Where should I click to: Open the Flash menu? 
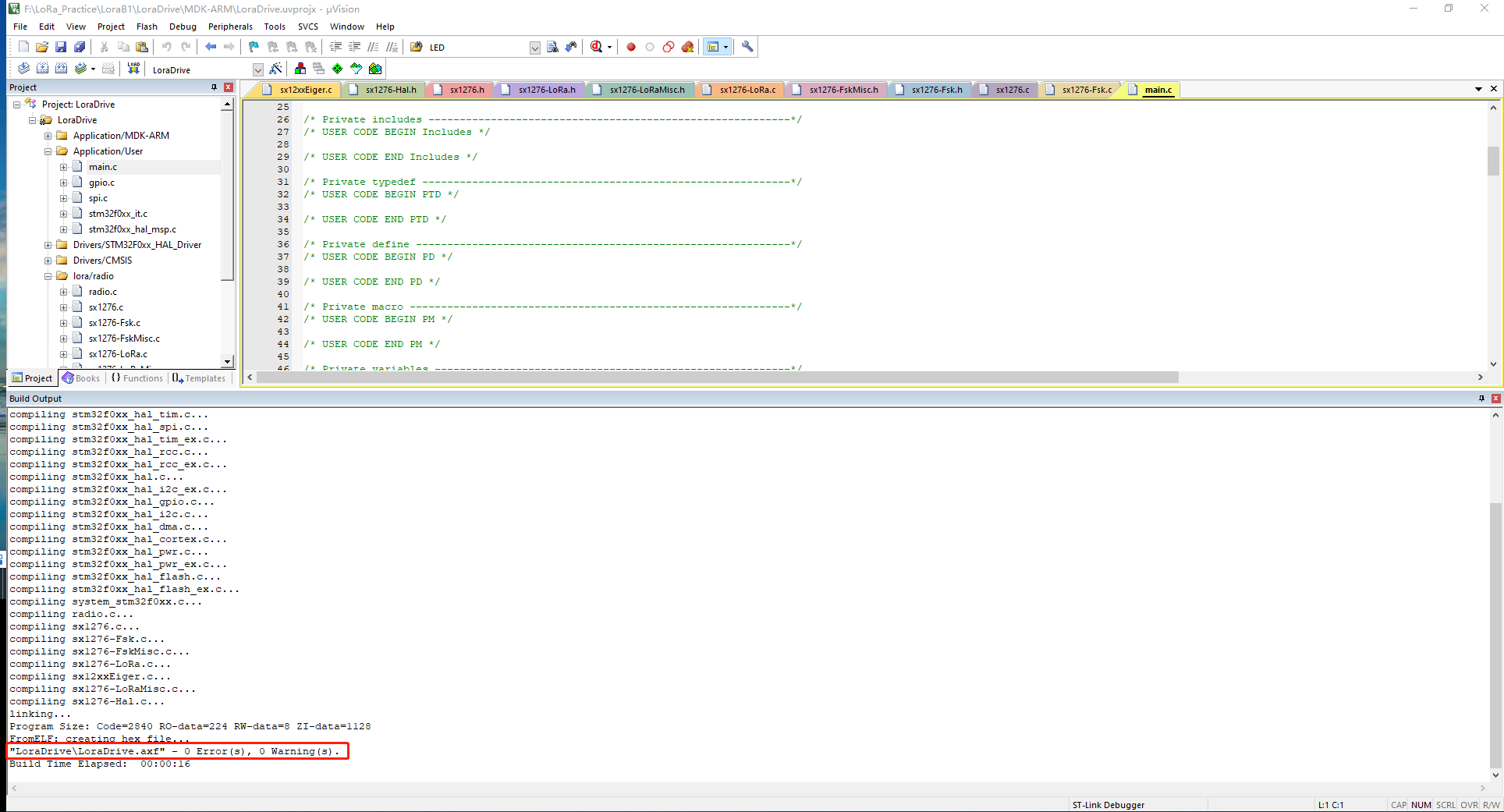click(x=147, y=27)
